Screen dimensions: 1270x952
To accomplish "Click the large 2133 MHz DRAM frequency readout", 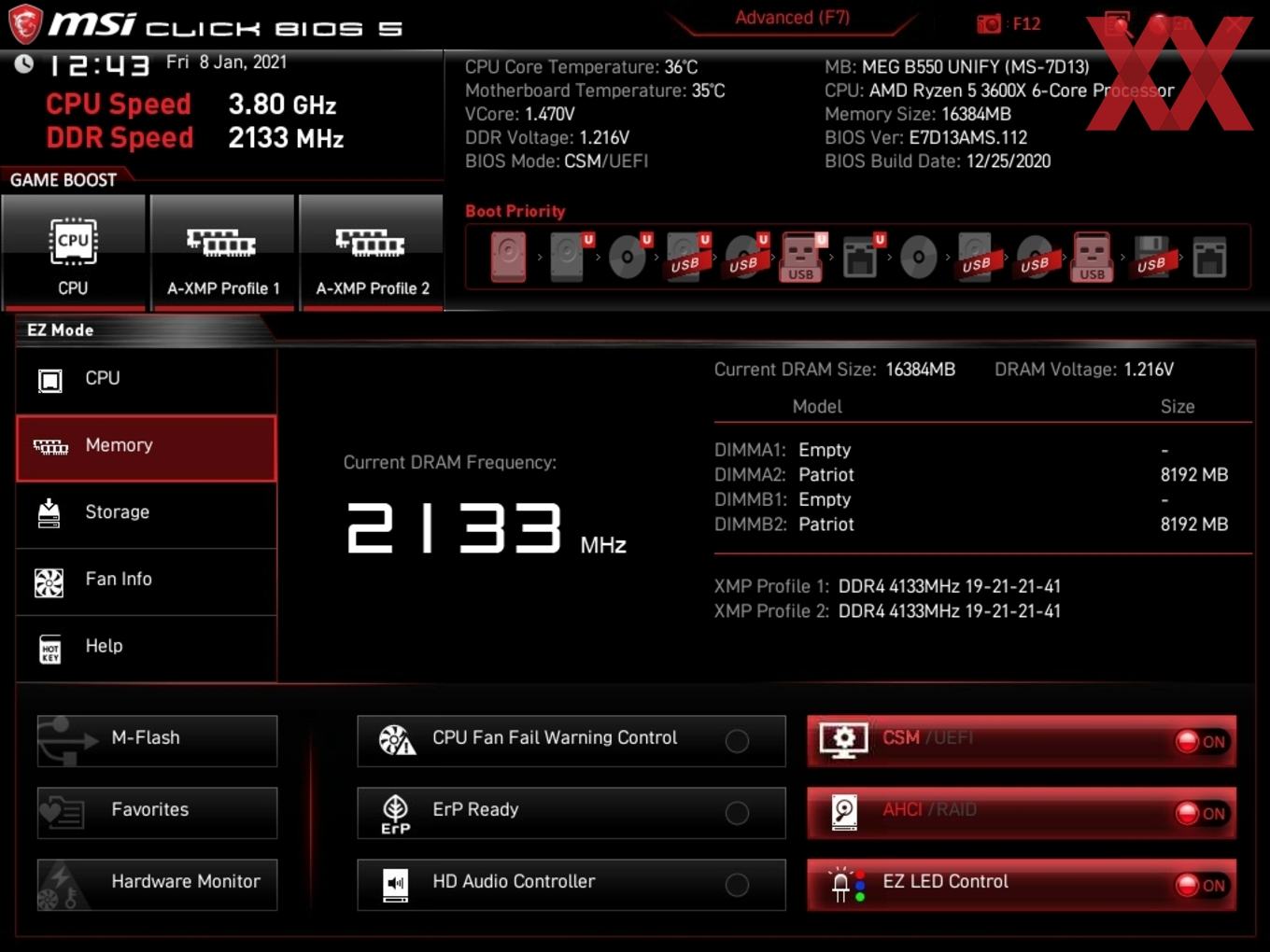I will tap(487, 528).
